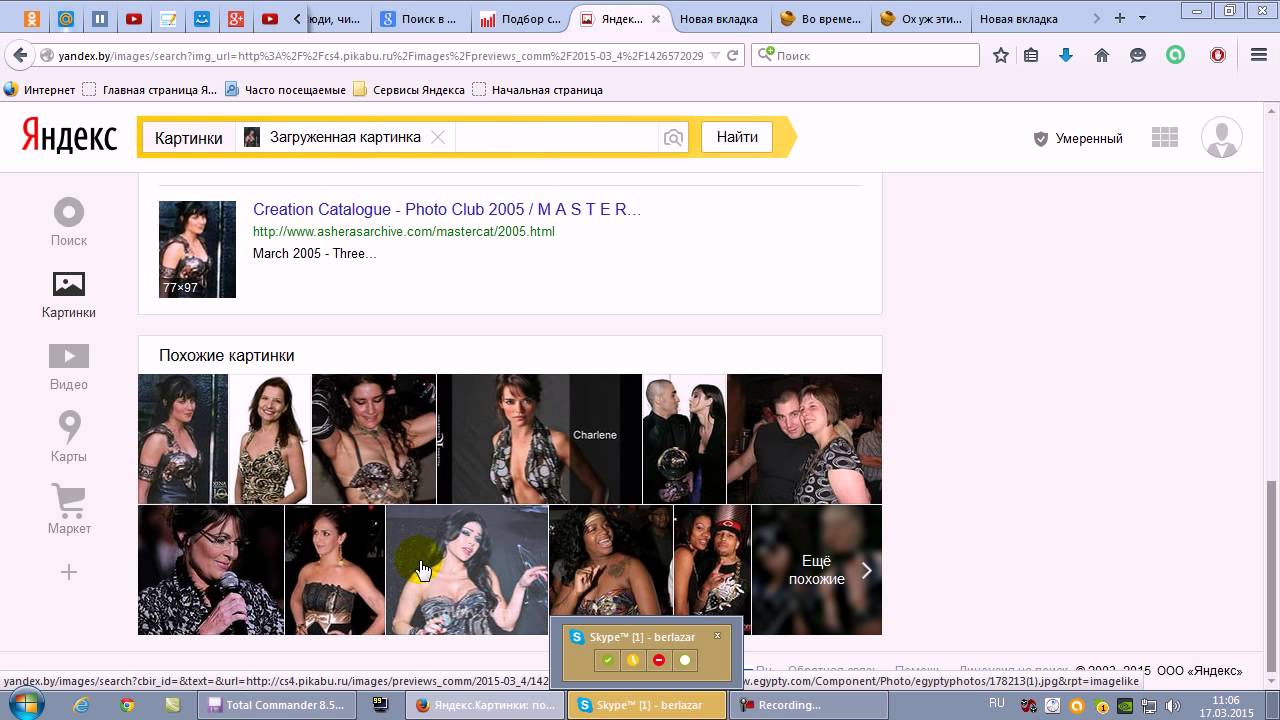Click the 77×97 result thumbnail

(197, 249)
